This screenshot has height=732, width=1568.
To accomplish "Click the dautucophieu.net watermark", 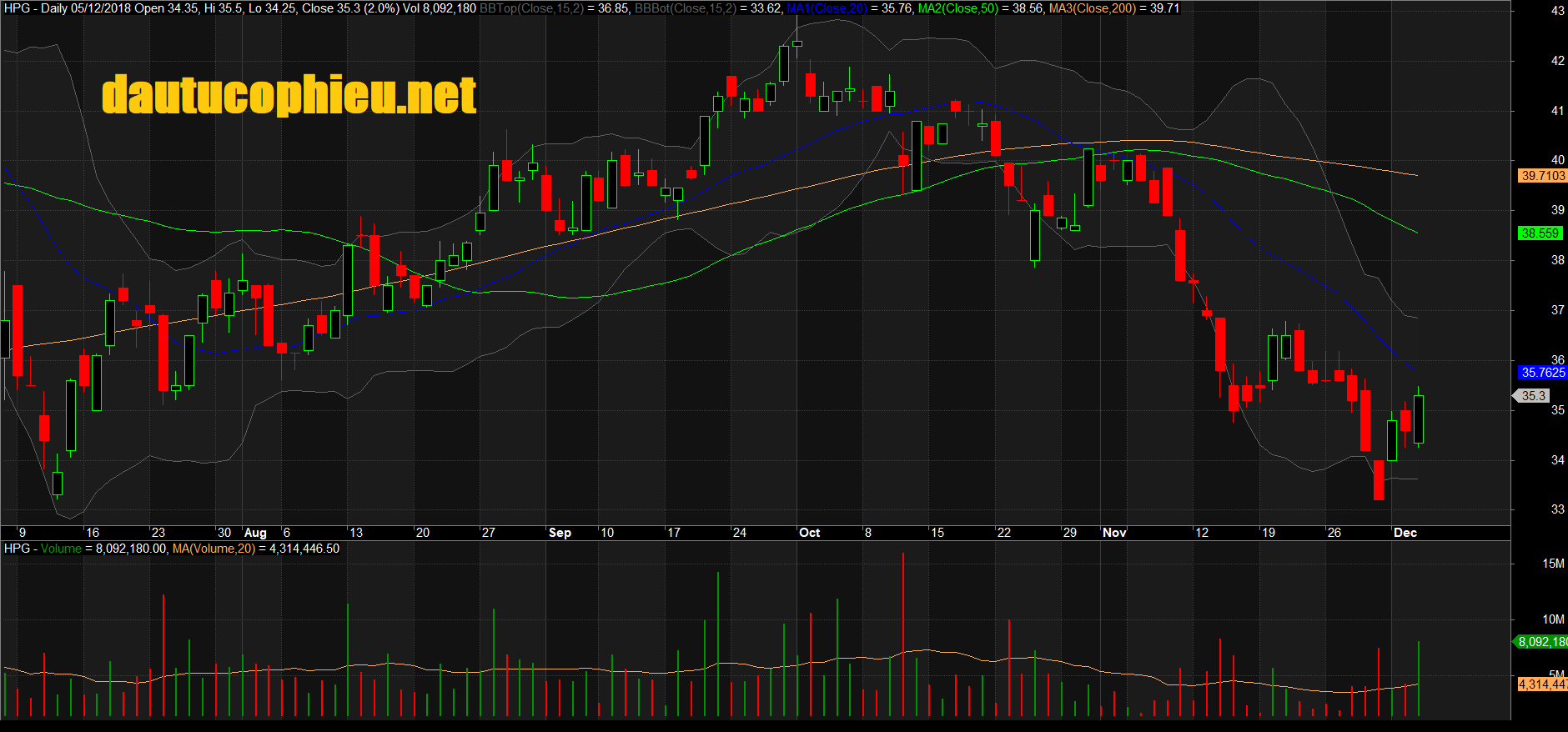I will pos(289,95).
